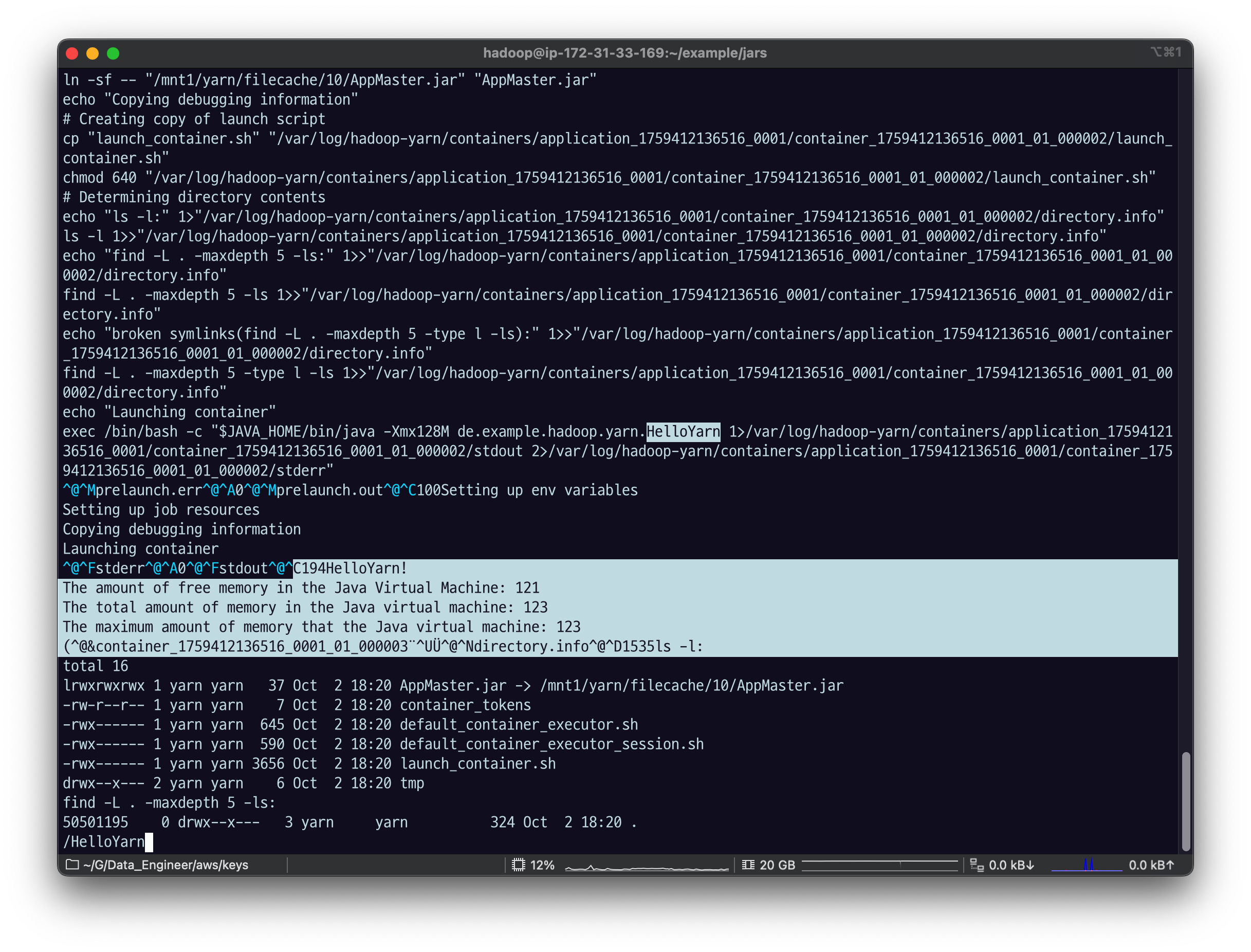
Task: Click the red close window button
Action: (72, 53)
